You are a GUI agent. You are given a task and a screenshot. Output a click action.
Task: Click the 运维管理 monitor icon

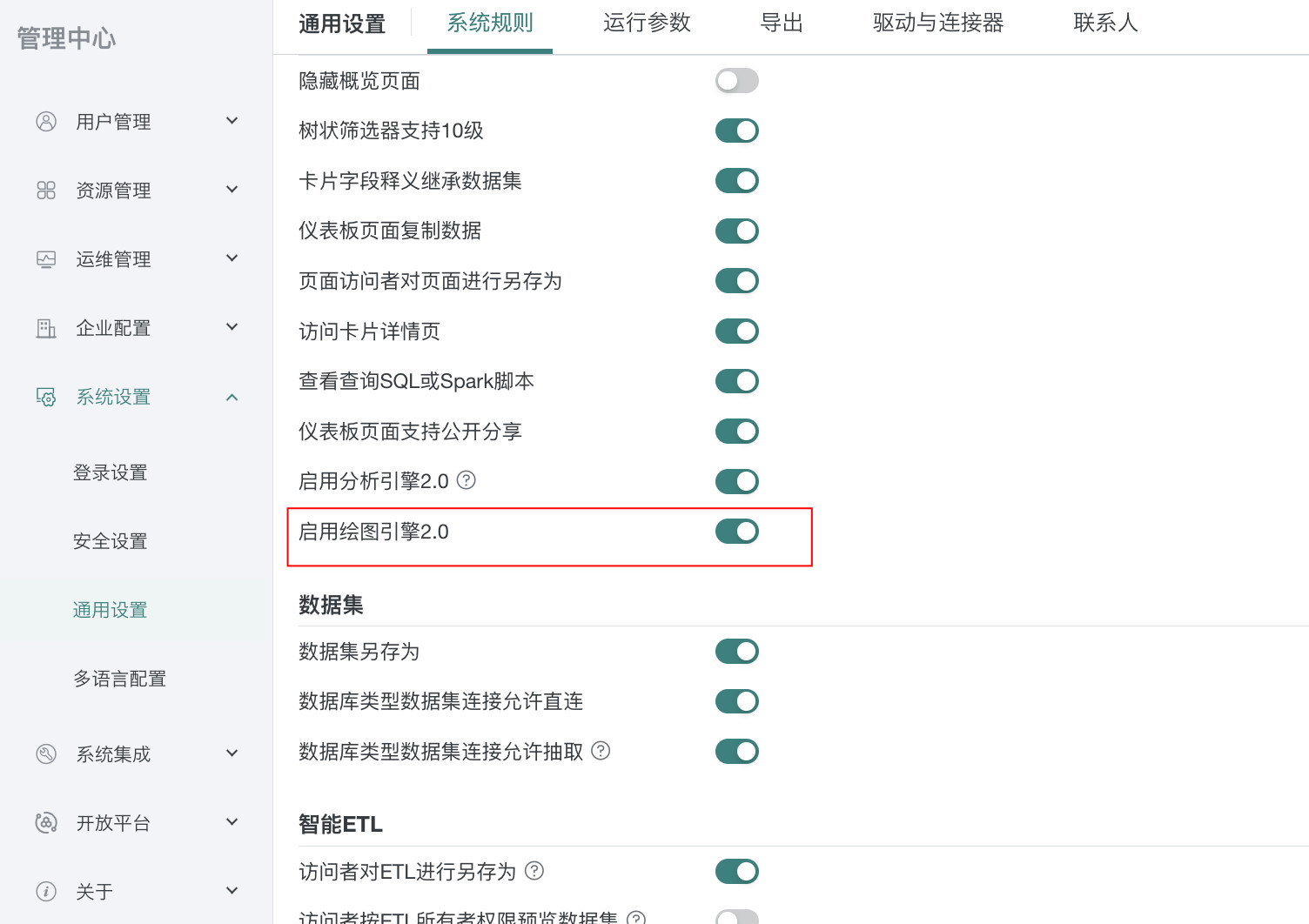click(x=46, y=259)
